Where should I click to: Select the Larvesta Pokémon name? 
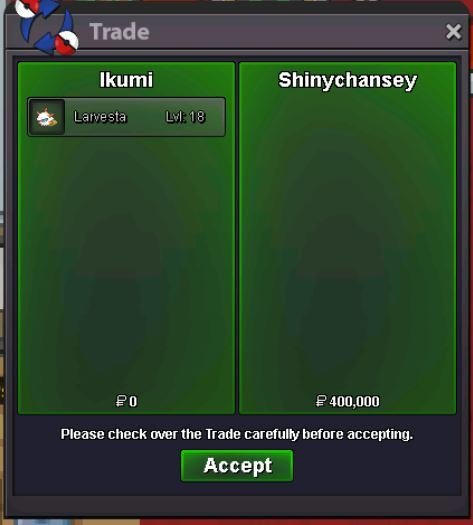(100, 117)
